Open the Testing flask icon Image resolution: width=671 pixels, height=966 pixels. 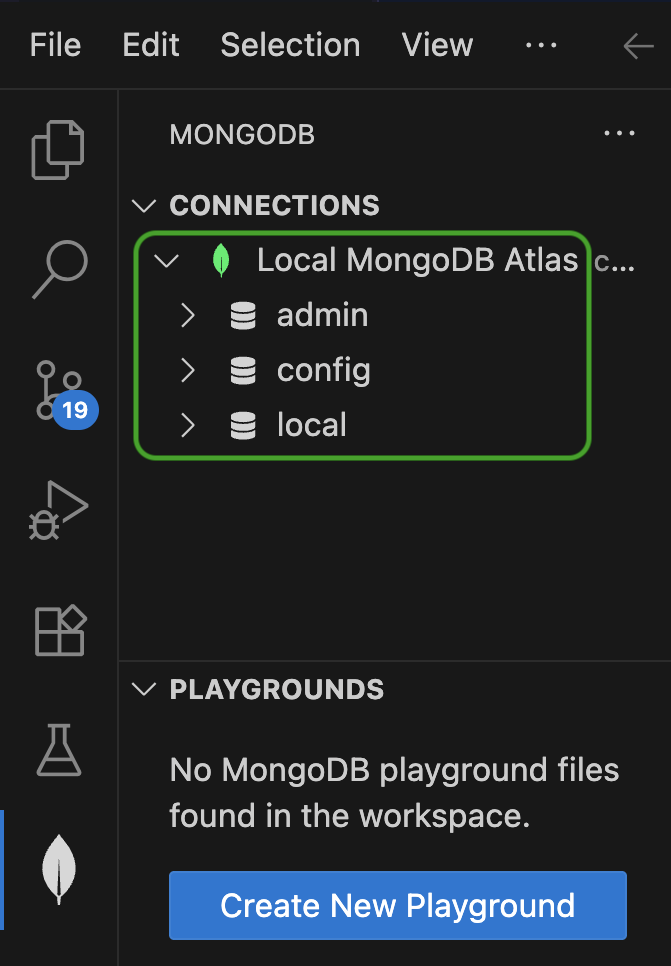pyautogui.click(x=59, y=750)
